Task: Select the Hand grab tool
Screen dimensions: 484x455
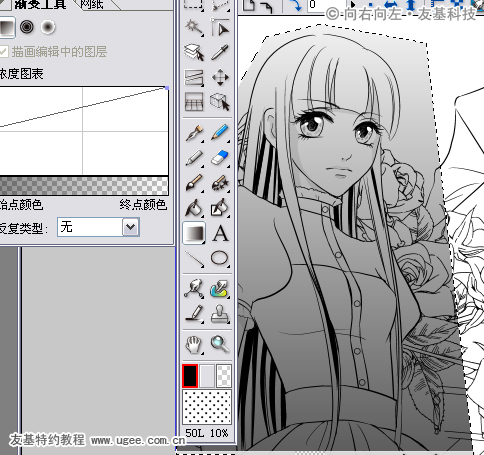Action: (x=194, y=344)
